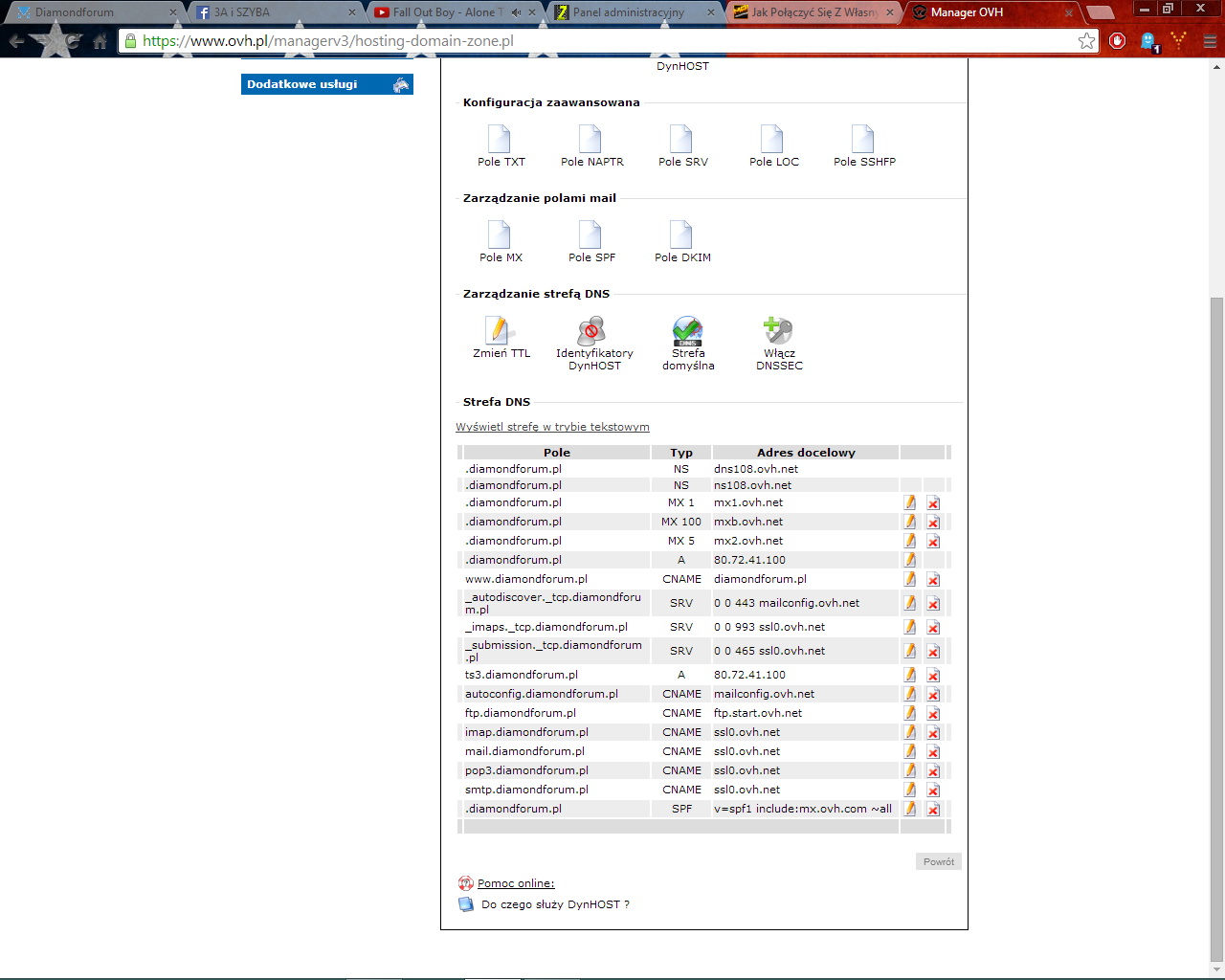Delete the pop3.diamondforum.pl record
The width and height of the screenshot is (1225, 980).
933,771
